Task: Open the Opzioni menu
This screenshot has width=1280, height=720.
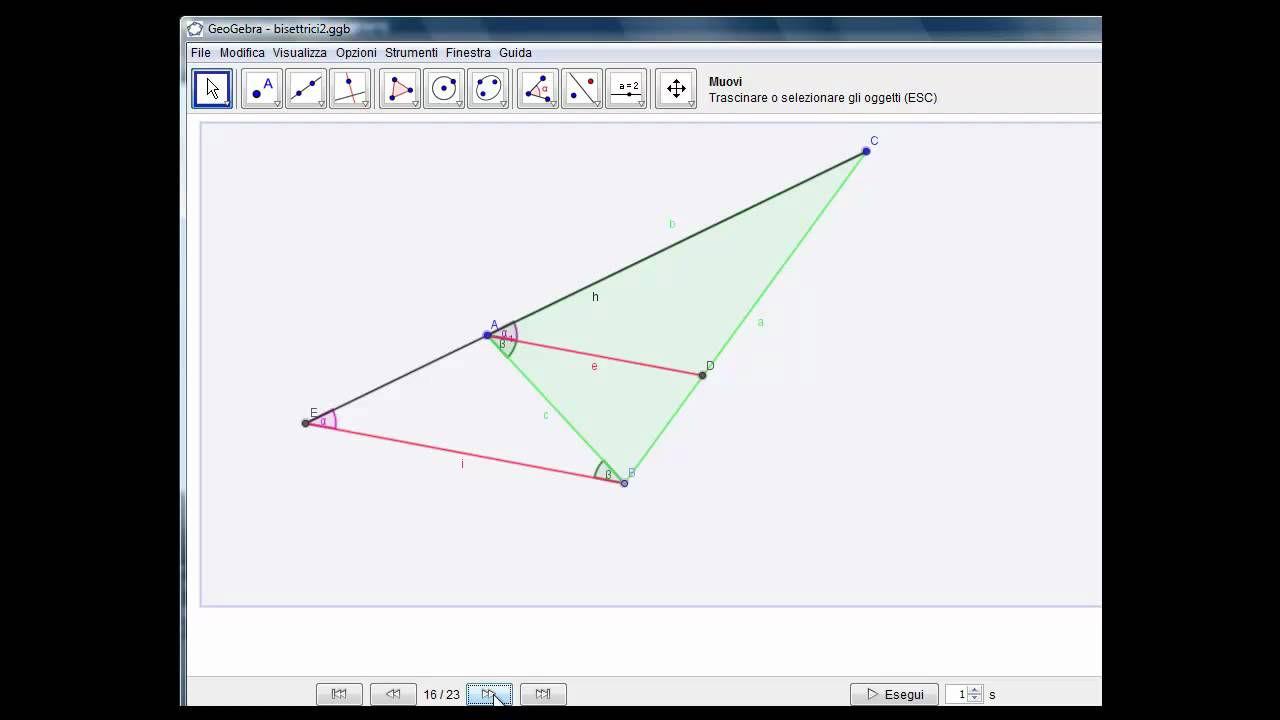Action: click(x=356, y=53)
